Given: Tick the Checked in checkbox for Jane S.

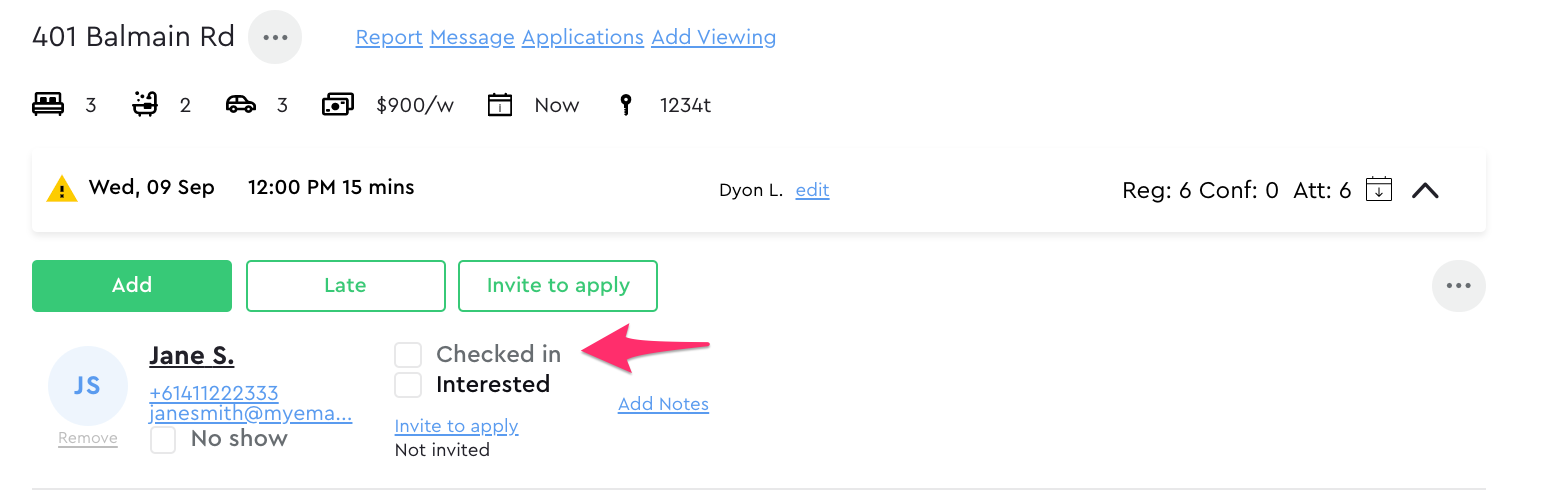Looking at the screenshot, I should (x=408, y=354).
